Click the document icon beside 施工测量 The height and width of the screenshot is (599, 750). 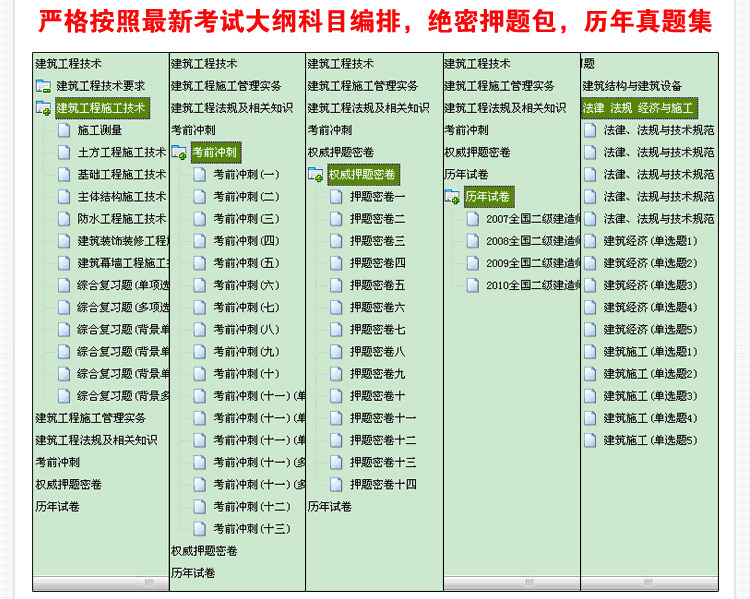64,130
